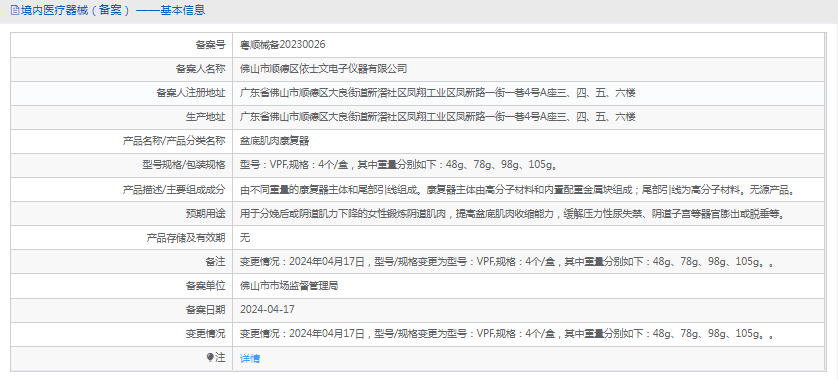This screenshot has width=838, height=380.
Task: Select company name 佛山市顺德区依士文电子仪器有限公司
Action: click(x=324, y=69)
